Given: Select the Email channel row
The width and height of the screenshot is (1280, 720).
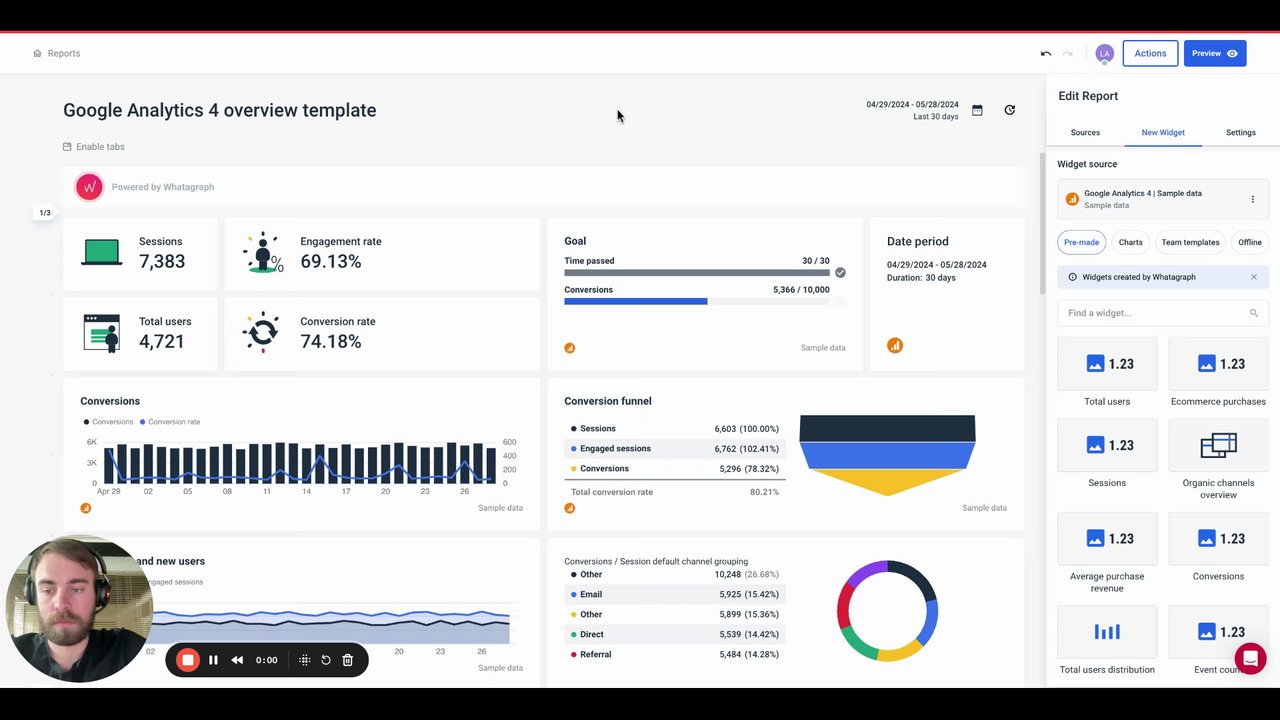Looking at the screenshot, I should click(x=675, y=594).
